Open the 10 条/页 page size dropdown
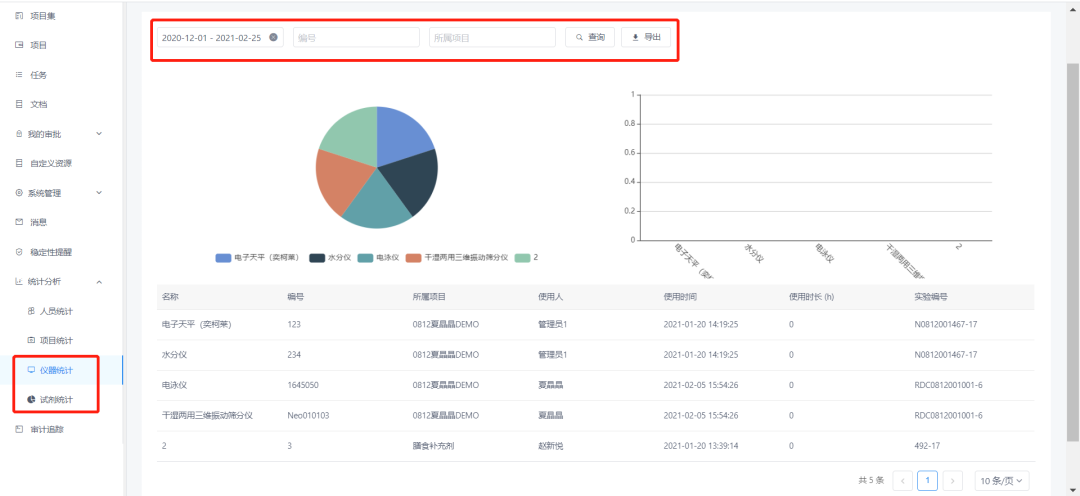This screenshot has width=1080, height=496. point(1002,480)
